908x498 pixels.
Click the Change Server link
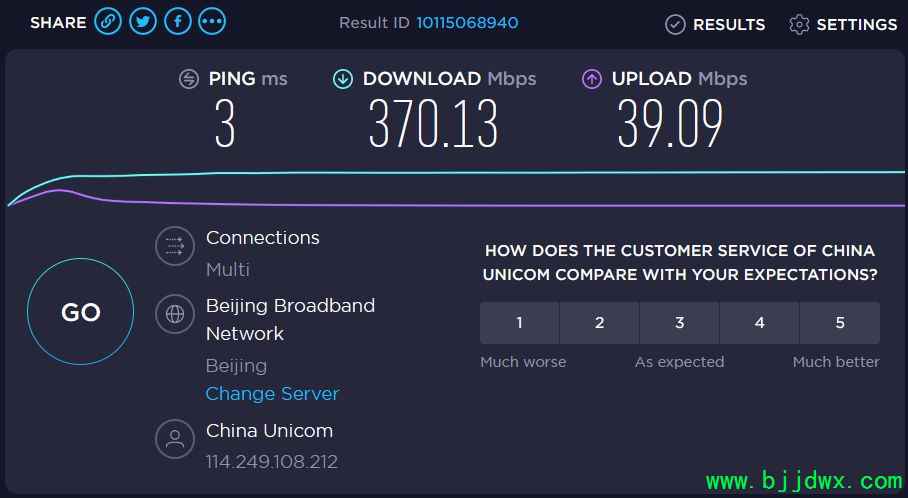tap(272, 394)
